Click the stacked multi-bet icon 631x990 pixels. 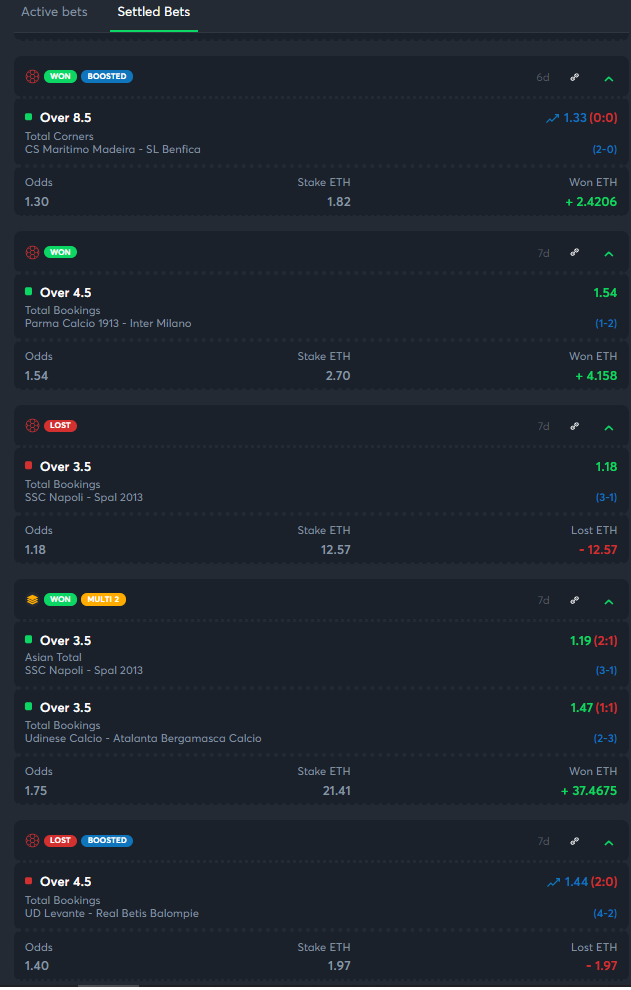(x=32, y=599)
